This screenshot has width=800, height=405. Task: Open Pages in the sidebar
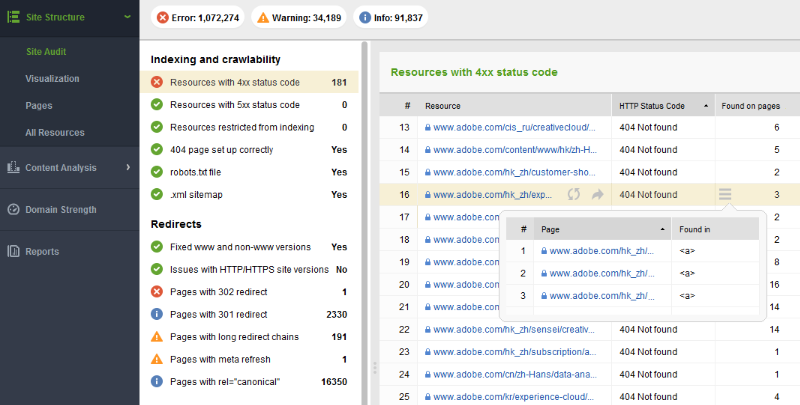pos(39,106)
